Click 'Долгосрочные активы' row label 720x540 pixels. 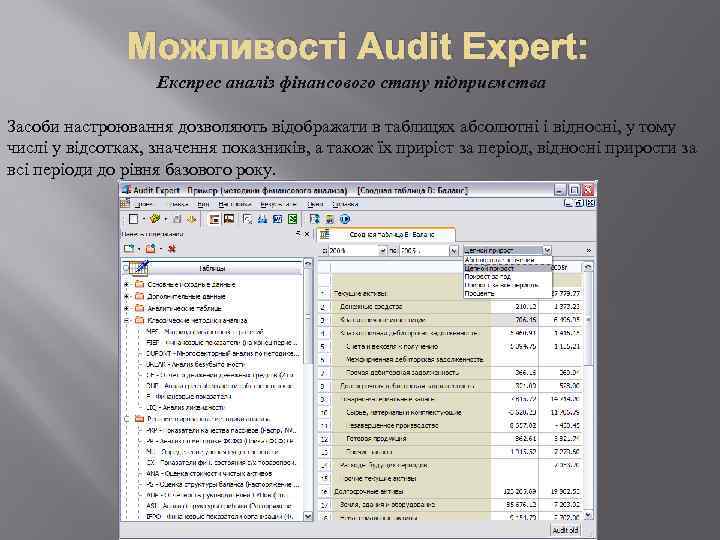368,491
